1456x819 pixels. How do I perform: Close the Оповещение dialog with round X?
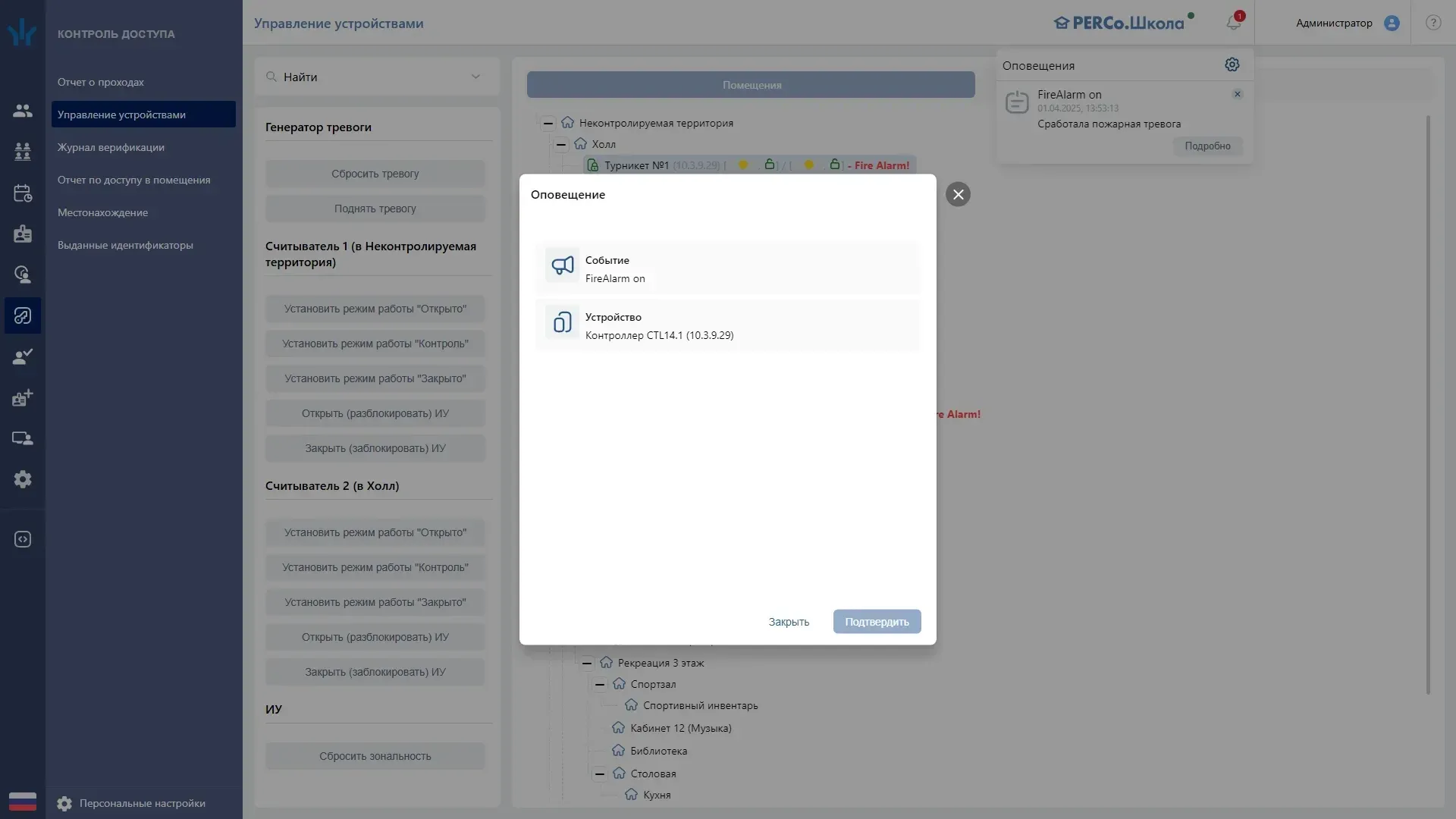point(959,195)
